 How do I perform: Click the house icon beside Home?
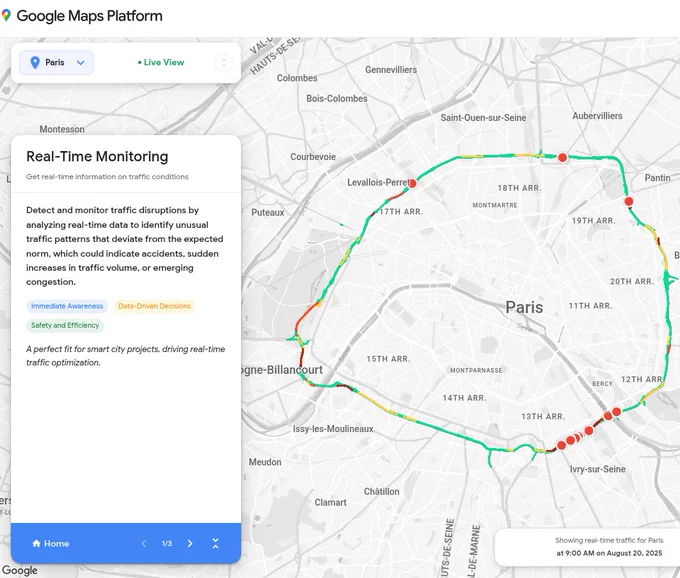(x=36, y=543)
